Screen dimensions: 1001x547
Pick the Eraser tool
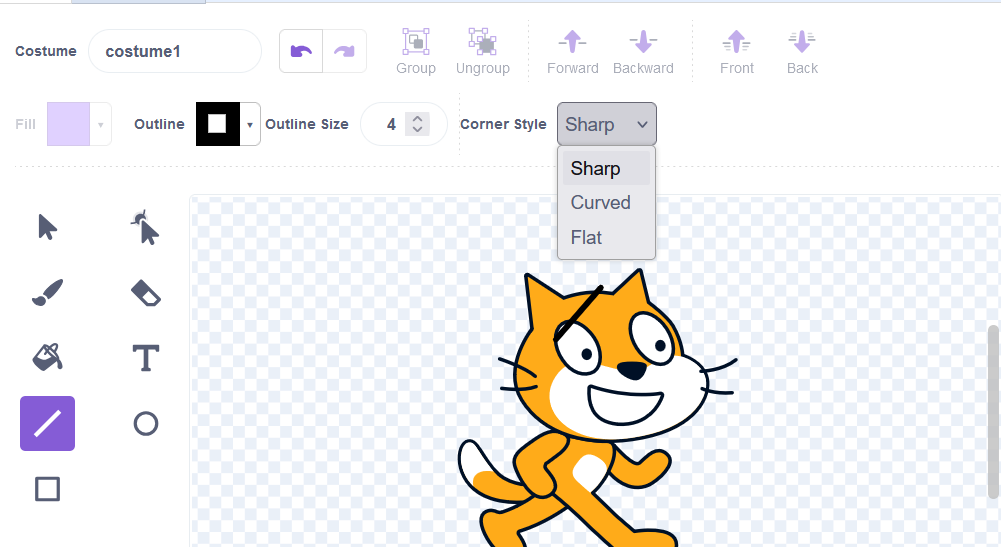pos(146,293)
